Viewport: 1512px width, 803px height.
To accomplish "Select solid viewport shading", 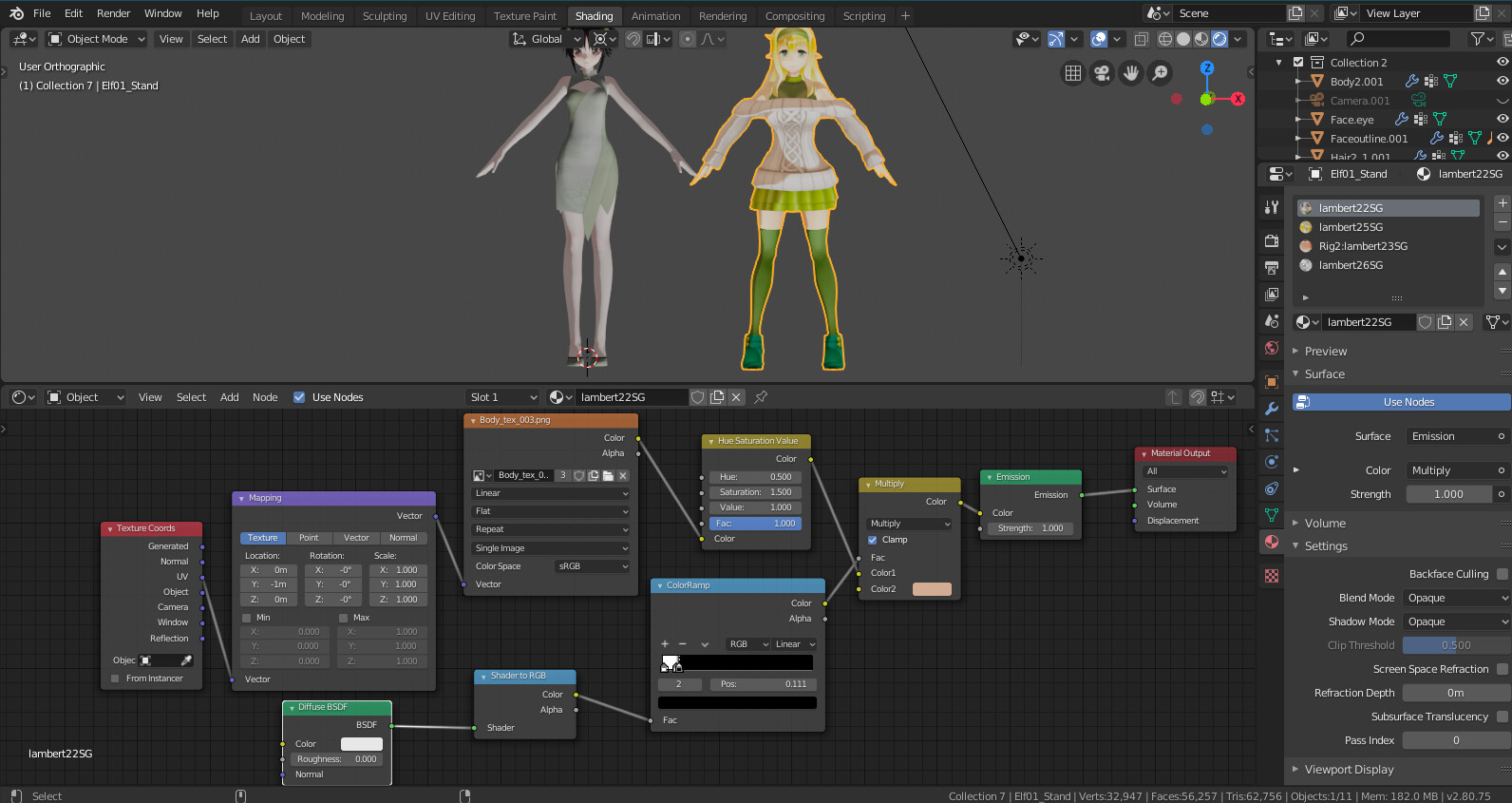I will click(x=1183, y=39).
